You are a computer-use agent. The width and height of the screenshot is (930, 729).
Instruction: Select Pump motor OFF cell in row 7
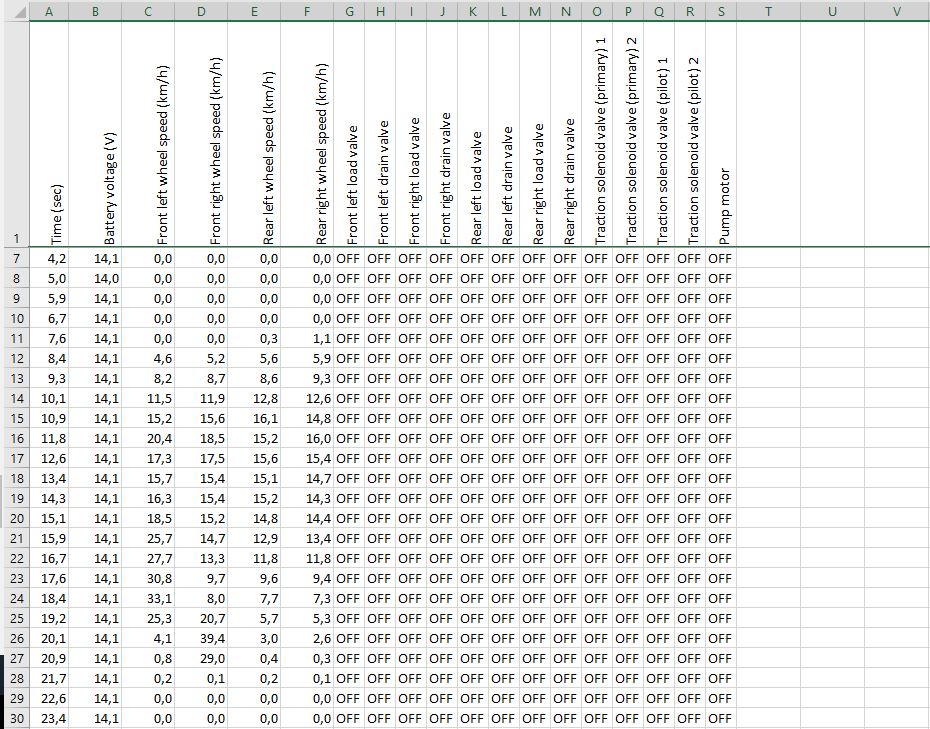tap(721, 258)
